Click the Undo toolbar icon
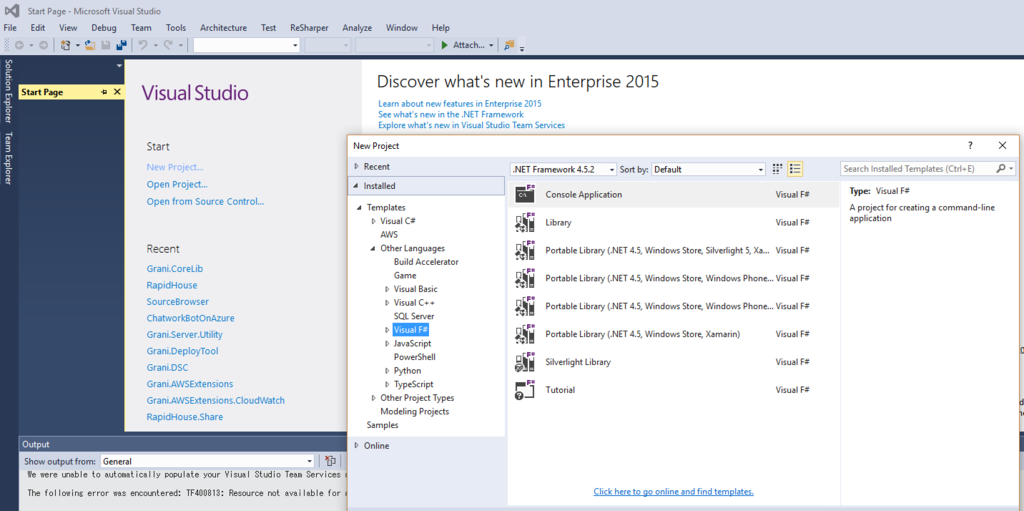1024x511 pixels. click(x=143, y=45)
